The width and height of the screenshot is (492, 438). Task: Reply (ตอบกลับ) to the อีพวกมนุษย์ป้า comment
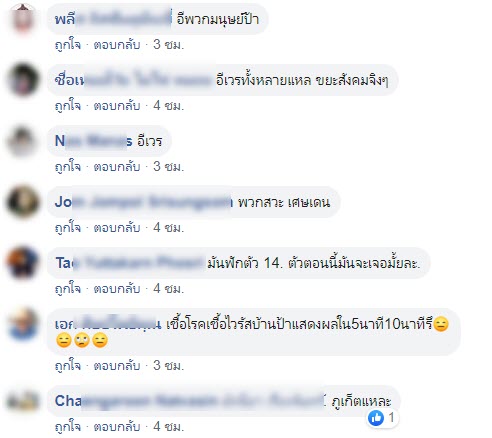tap(117, 44)
